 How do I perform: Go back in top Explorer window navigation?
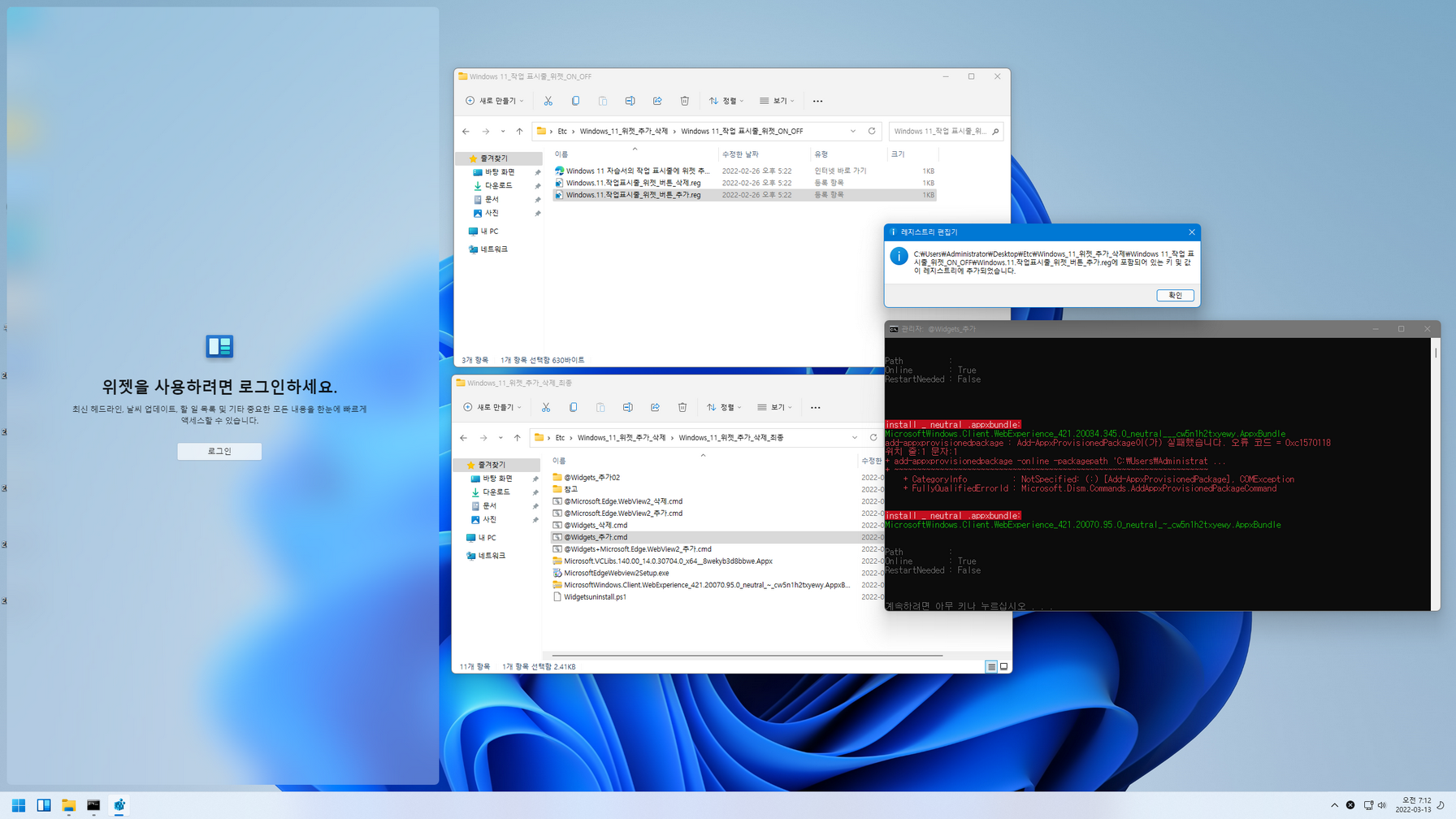(x=466, y=131)
